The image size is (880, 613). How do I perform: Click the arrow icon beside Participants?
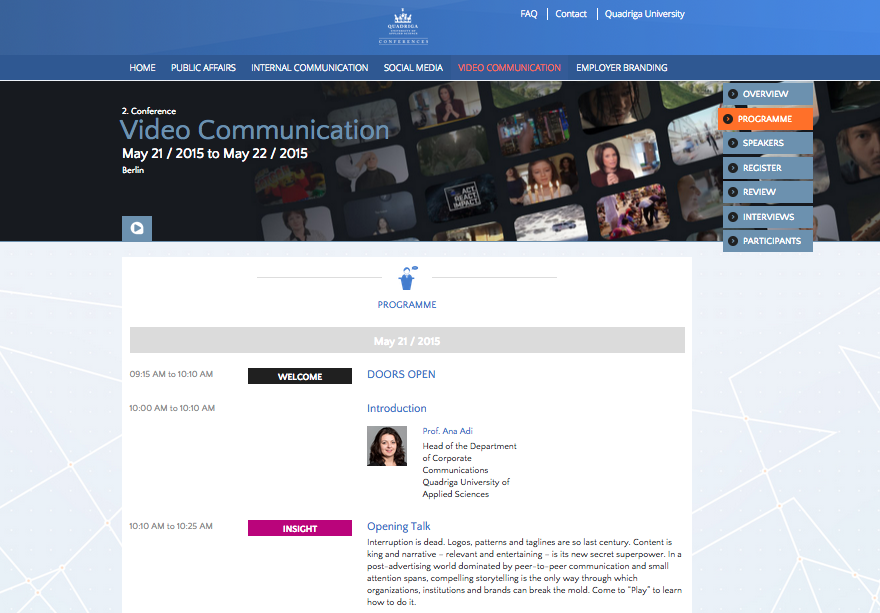point(733,241)
